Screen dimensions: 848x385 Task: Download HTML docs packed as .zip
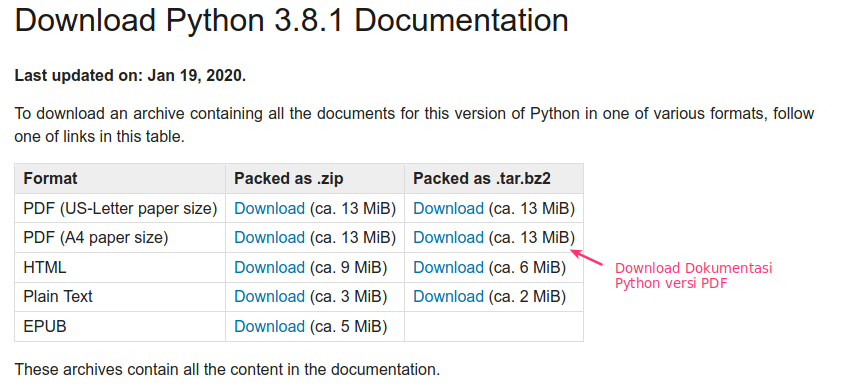pos(269,267)
